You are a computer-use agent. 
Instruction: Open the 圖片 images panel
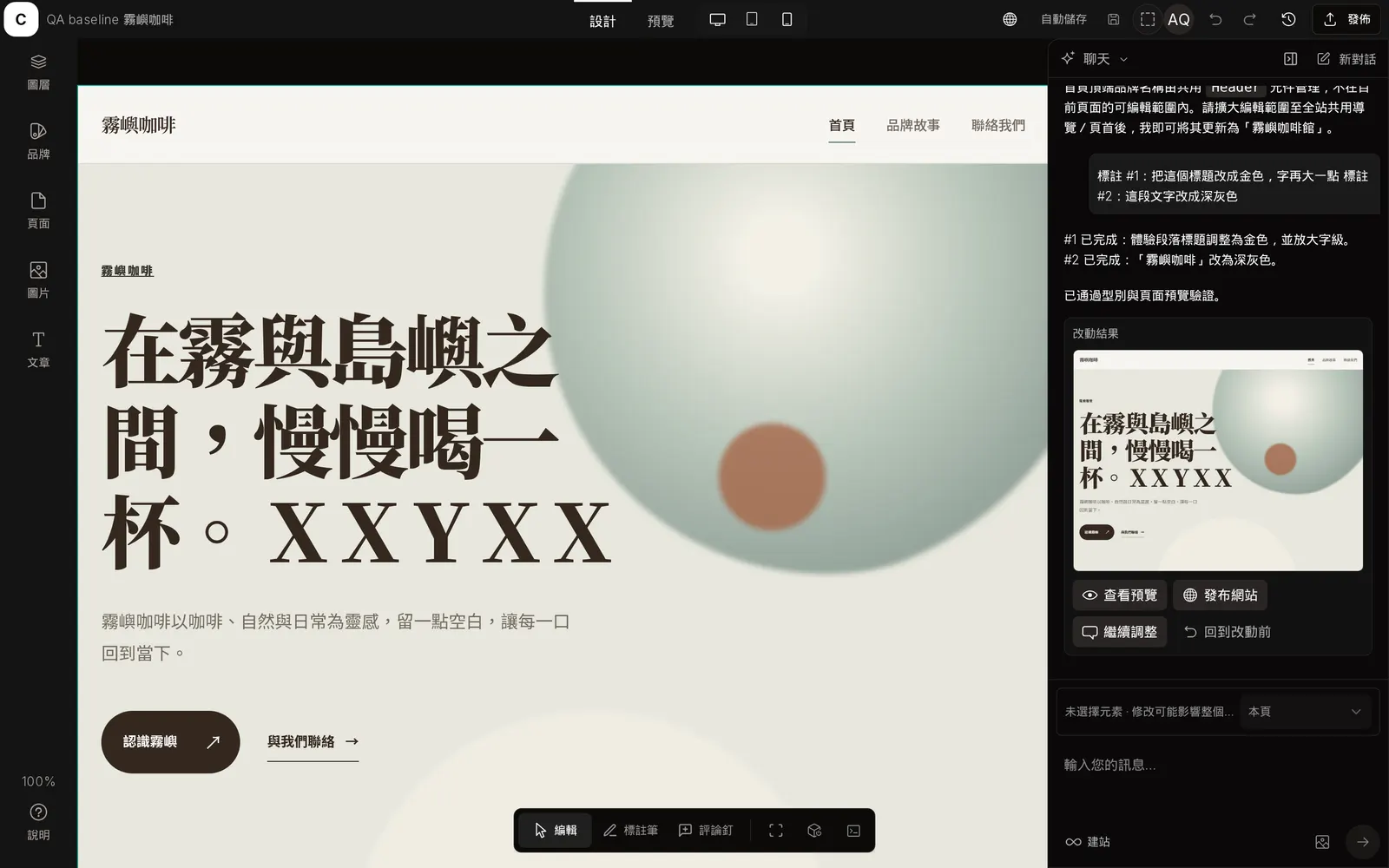38,279
